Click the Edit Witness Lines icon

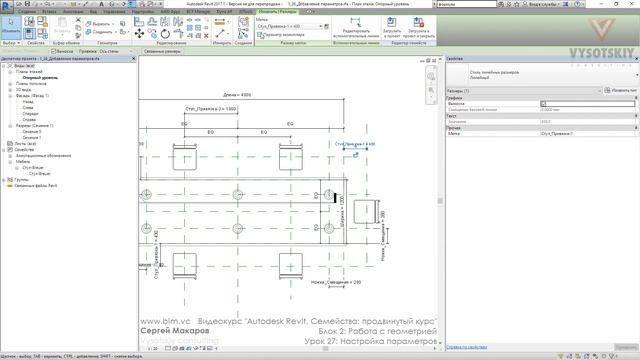point(356,27)
